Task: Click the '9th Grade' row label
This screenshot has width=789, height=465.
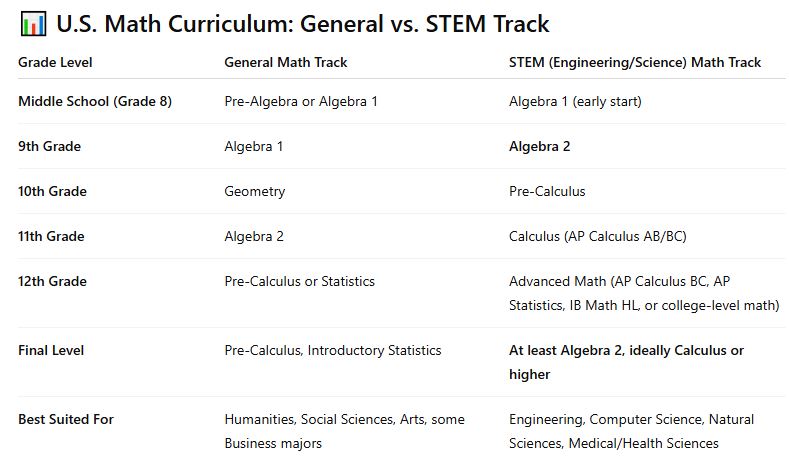Action: click(x=50, y=146)
